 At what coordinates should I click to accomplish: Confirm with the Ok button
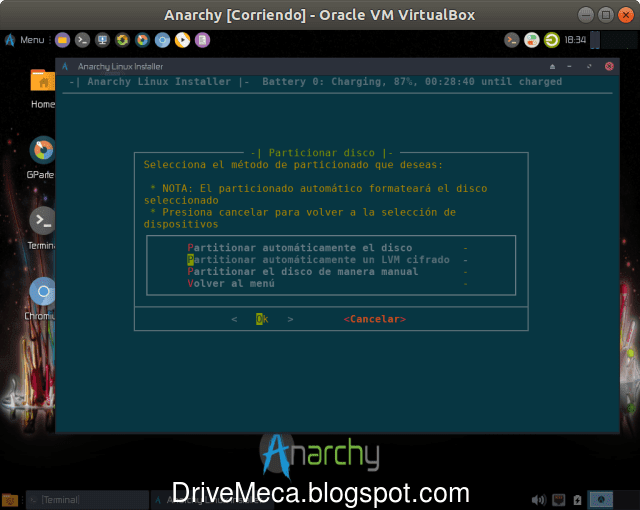pos(262,319)
